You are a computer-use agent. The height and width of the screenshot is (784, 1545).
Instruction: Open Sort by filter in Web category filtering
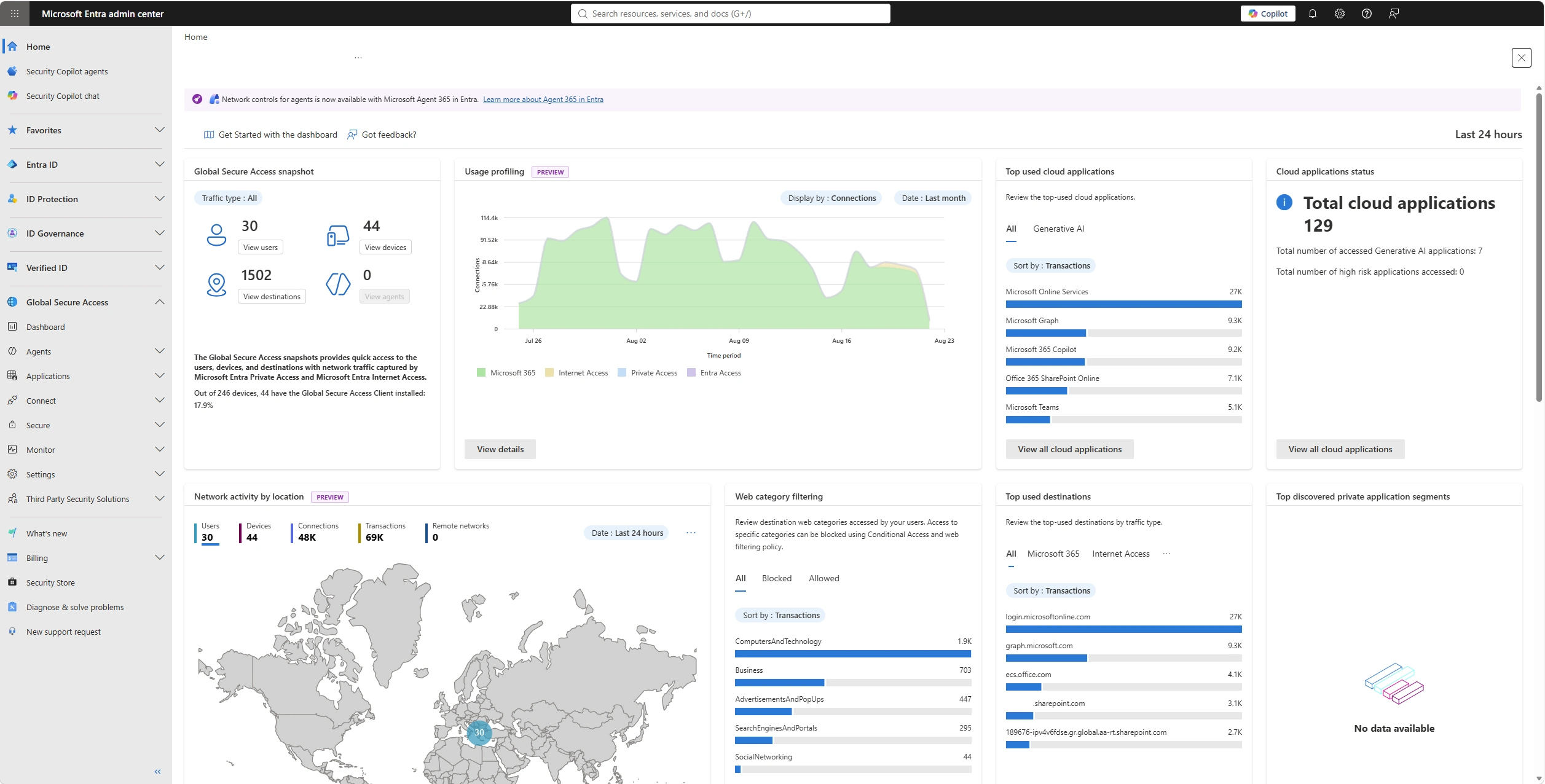point(780,615)
